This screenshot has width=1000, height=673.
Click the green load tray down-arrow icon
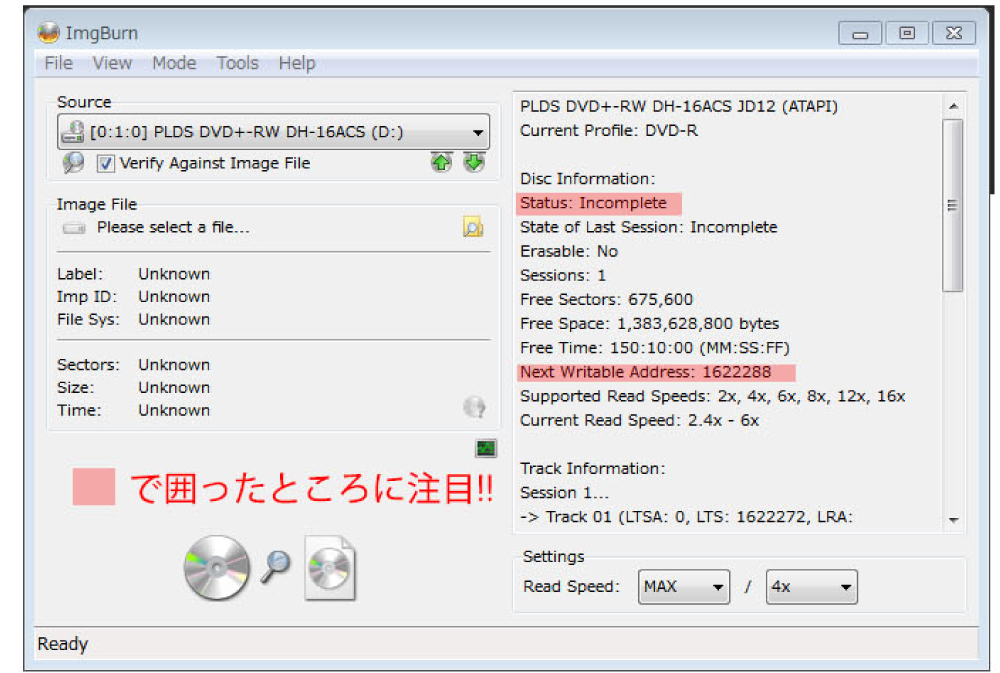pyautogui.click(x=474, y=163)
